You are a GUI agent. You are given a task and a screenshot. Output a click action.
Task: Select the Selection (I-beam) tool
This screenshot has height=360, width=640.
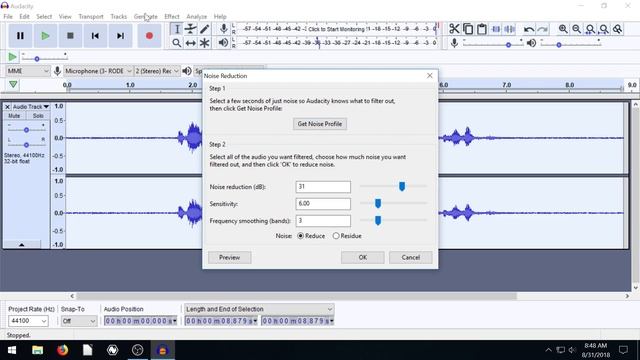pyautogui.click(x=177, y=29)
